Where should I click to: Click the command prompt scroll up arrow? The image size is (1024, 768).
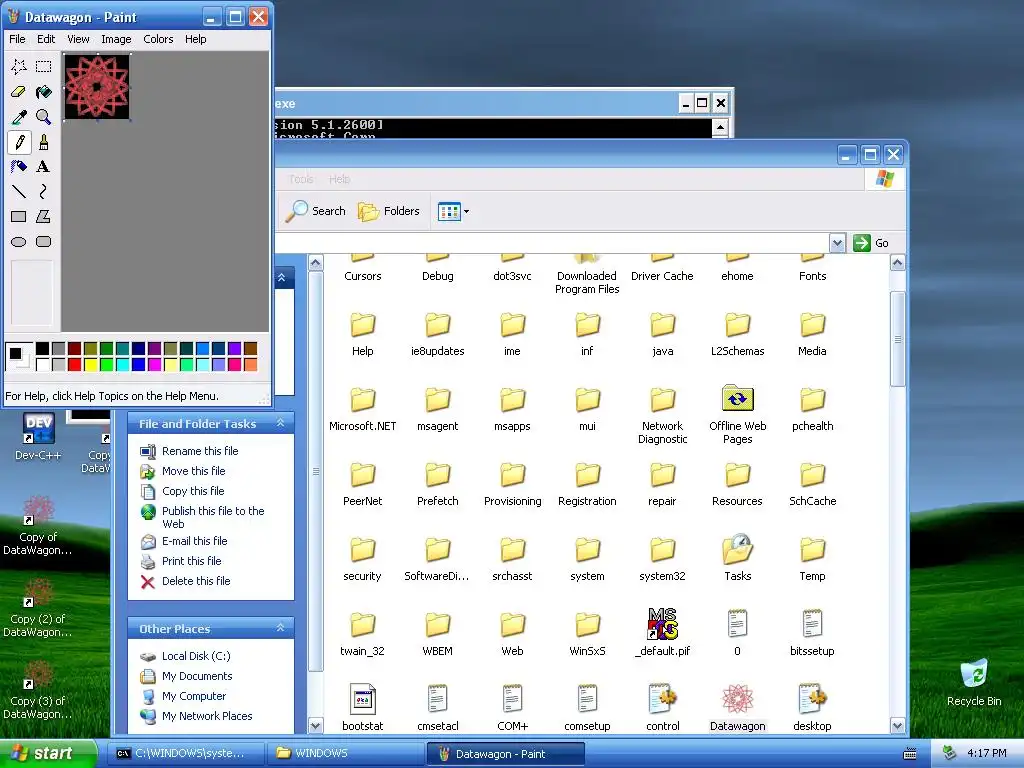click(x=720, y=127)
